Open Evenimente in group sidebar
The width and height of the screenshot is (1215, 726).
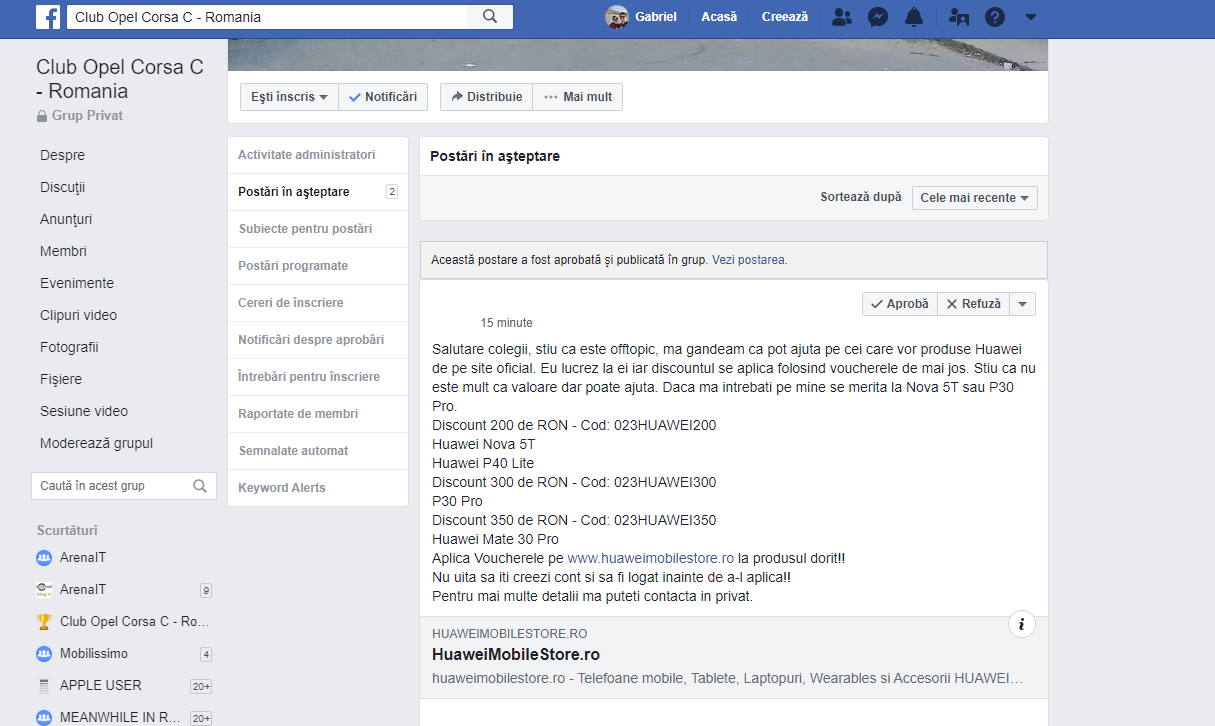(x=77, y=283)
